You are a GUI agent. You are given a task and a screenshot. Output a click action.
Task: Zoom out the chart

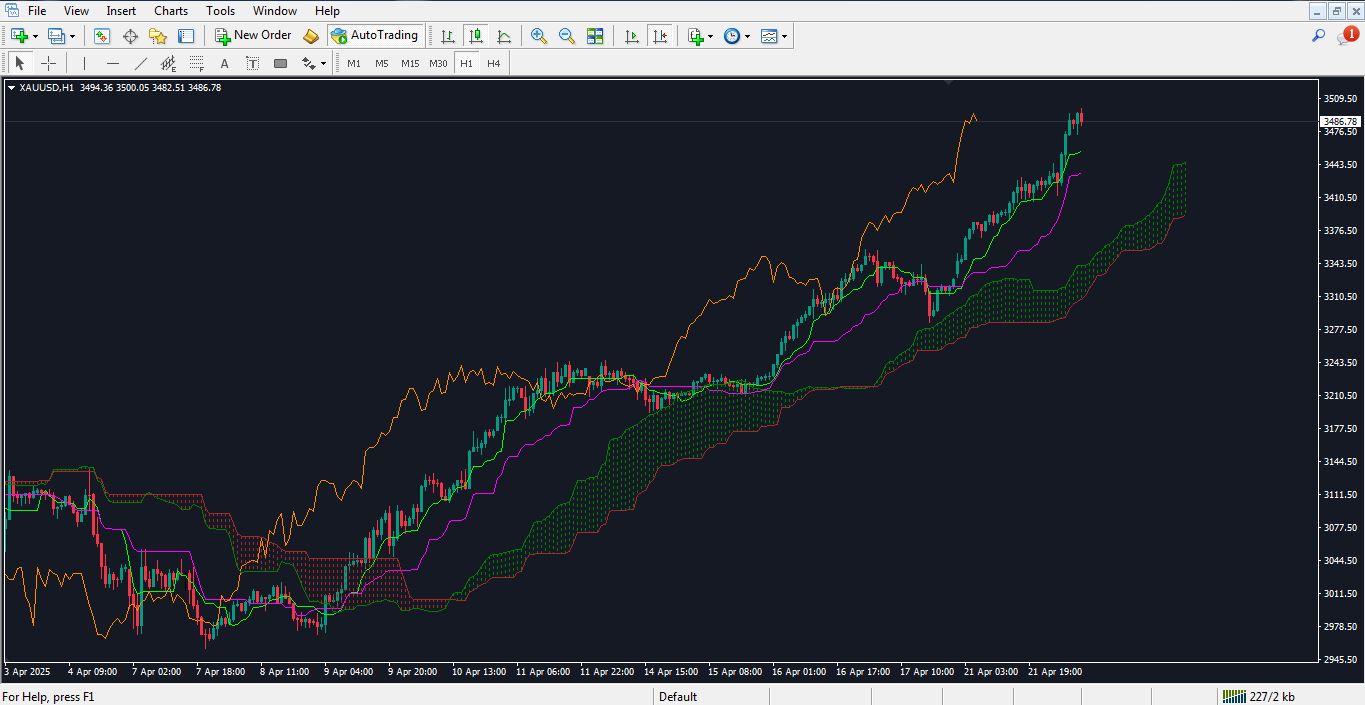pyautogui.click(x=566, y=36)
